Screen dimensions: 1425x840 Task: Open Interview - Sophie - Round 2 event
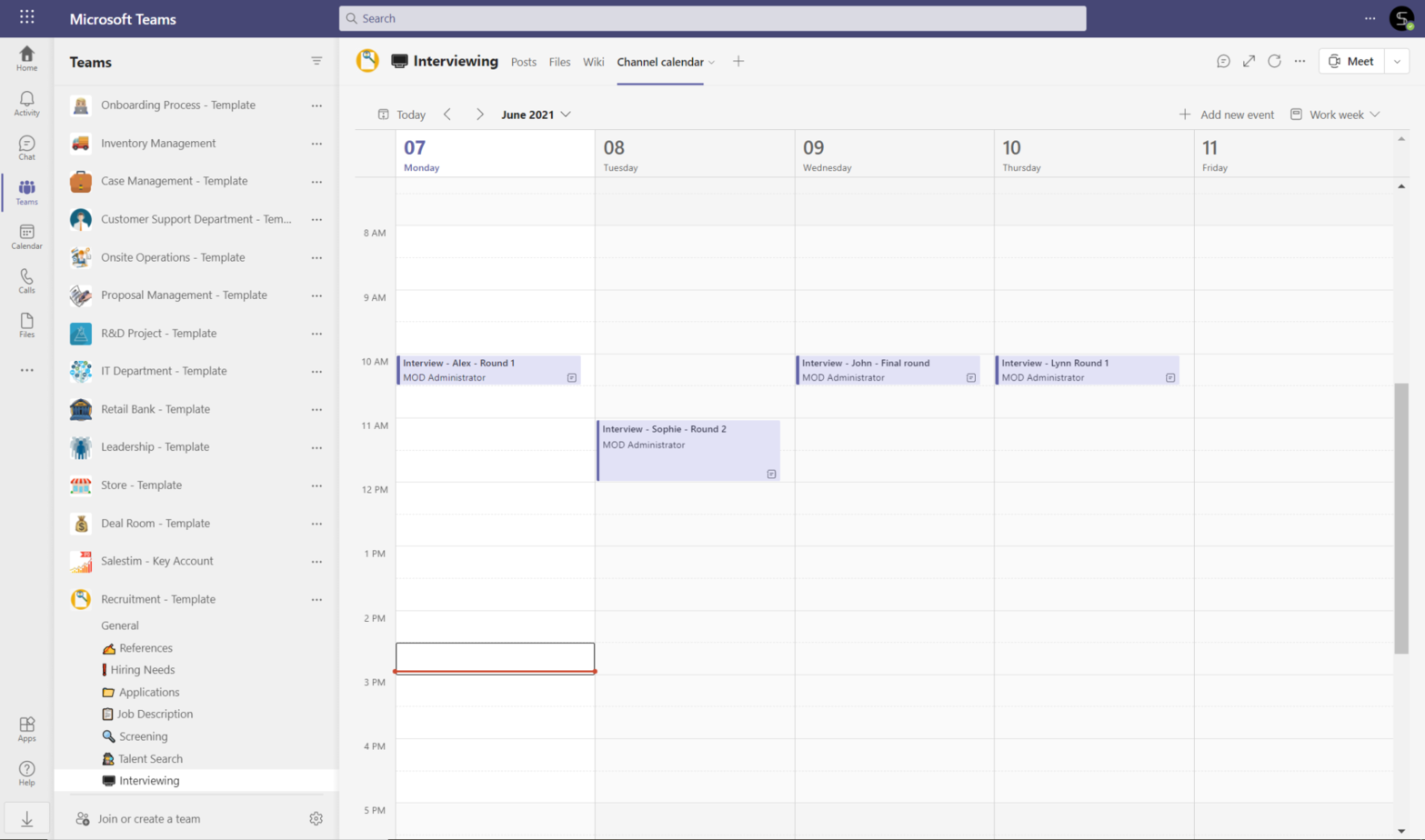click(x=688, y=450)
